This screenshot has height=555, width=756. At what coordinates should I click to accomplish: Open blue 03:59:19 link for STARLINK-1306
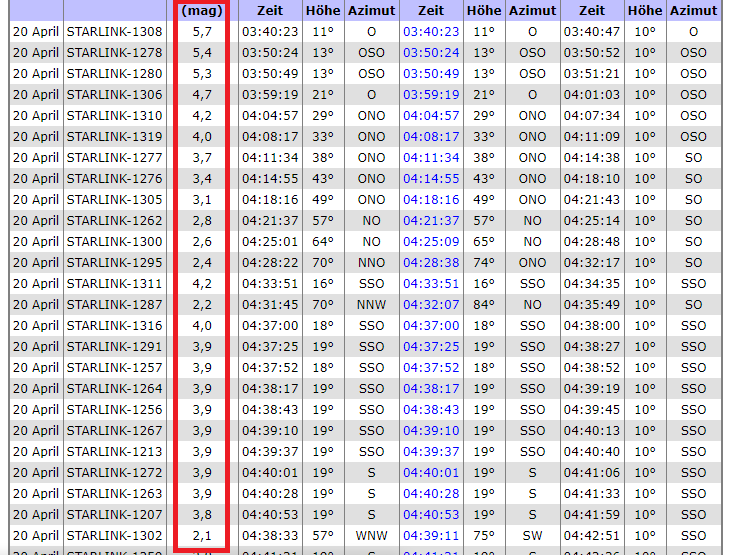(431, 94)
